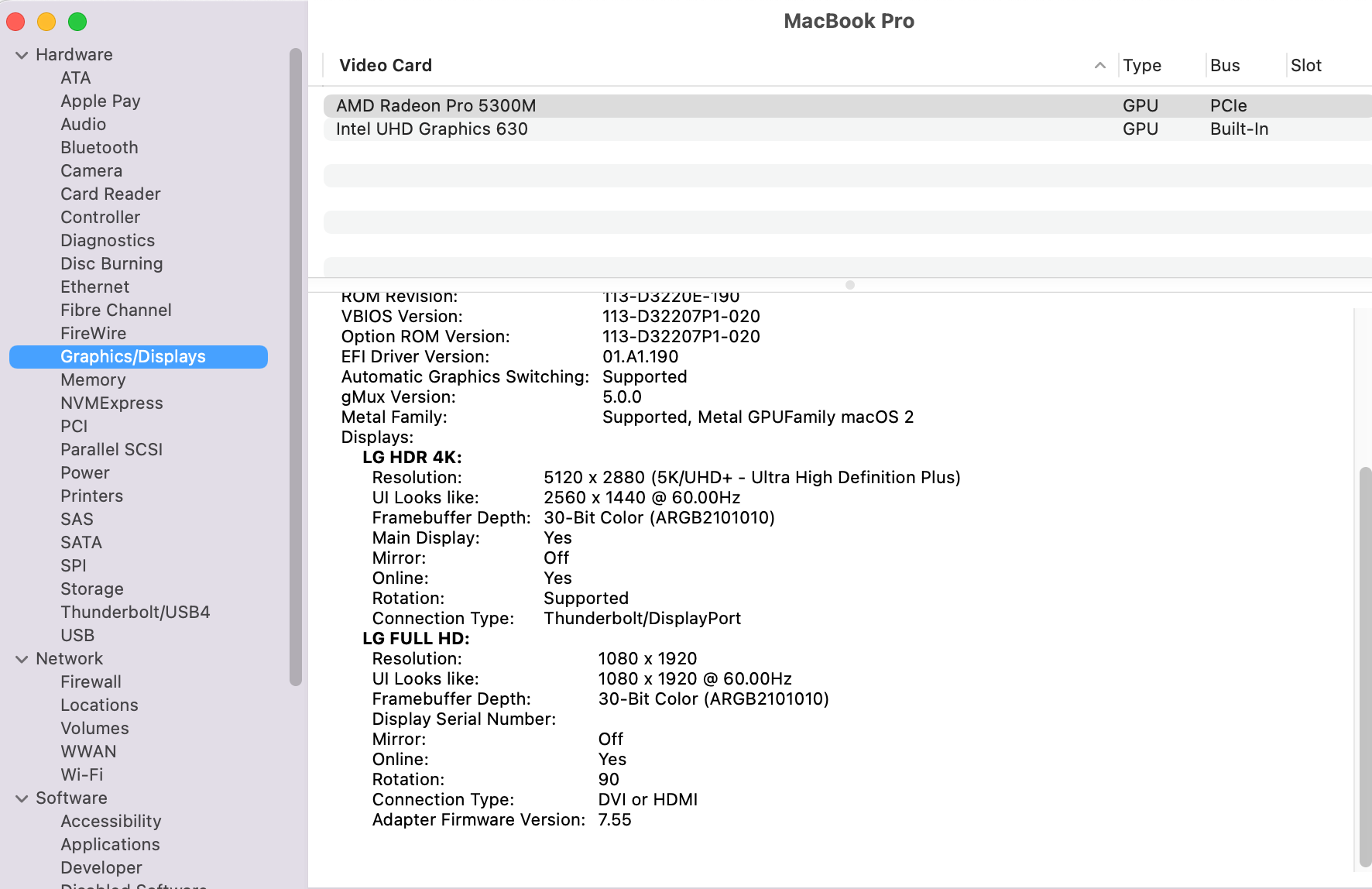Select SATA in sidebar
Image resolution: width=1372 pixels, height=889 pixels.
(x=81, y=543)
